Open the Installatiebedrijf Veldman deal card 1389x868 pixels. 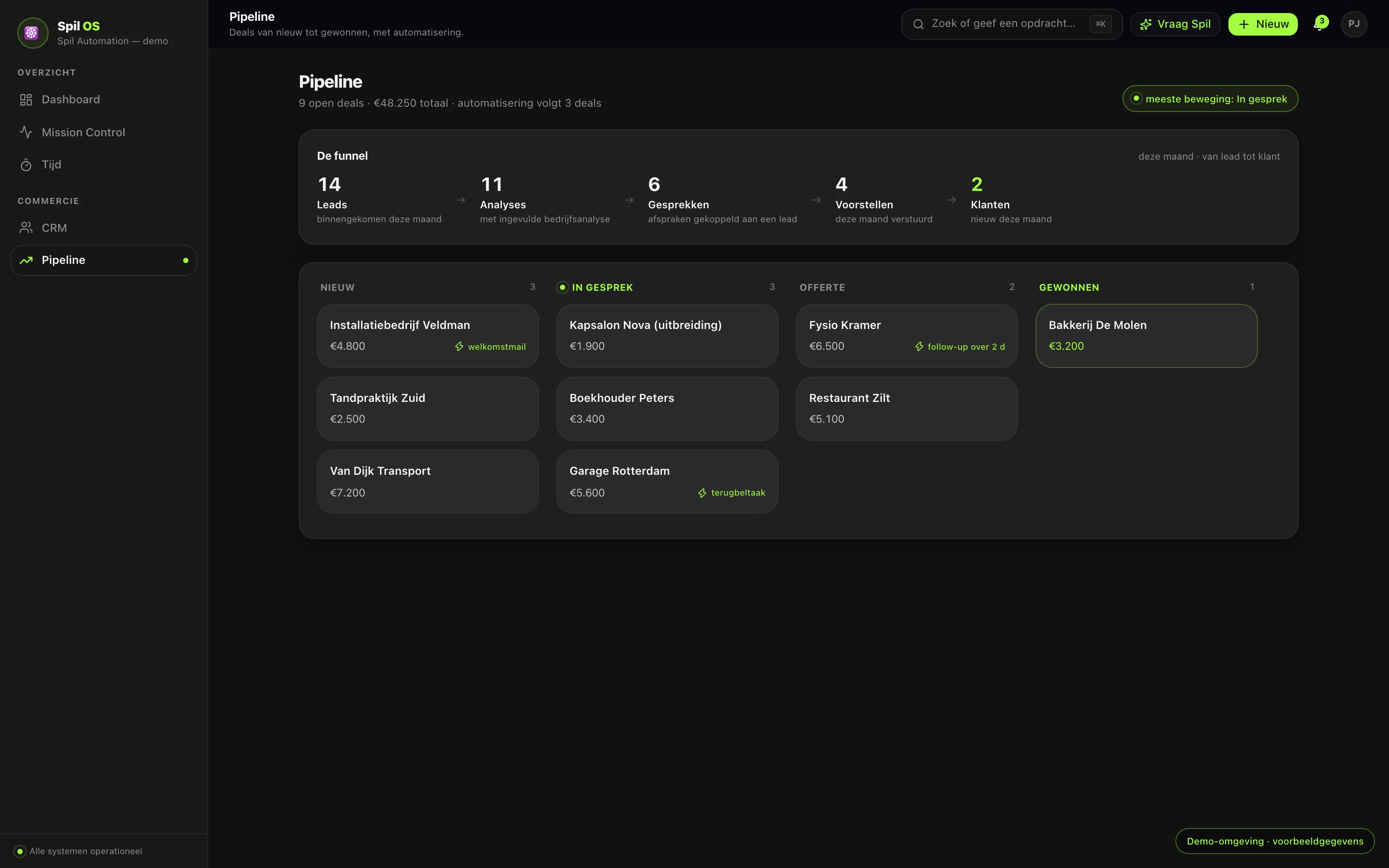click(428, 336)
